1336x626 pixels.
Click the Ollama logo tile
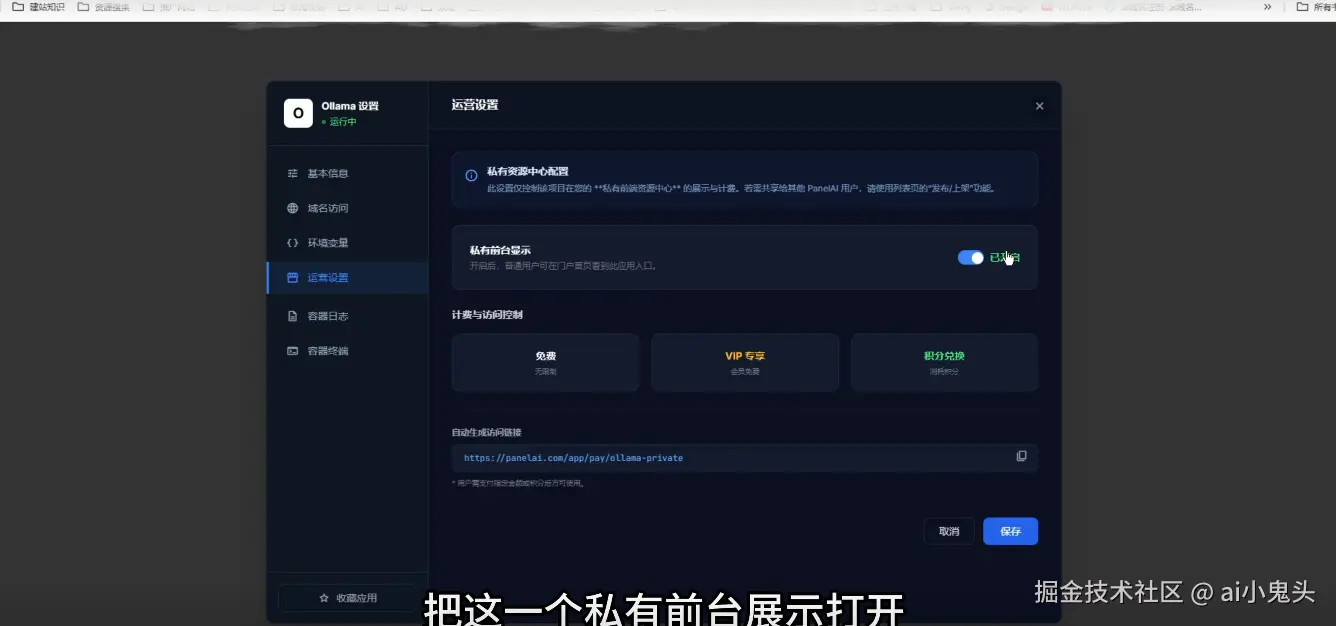click(298, 113)
